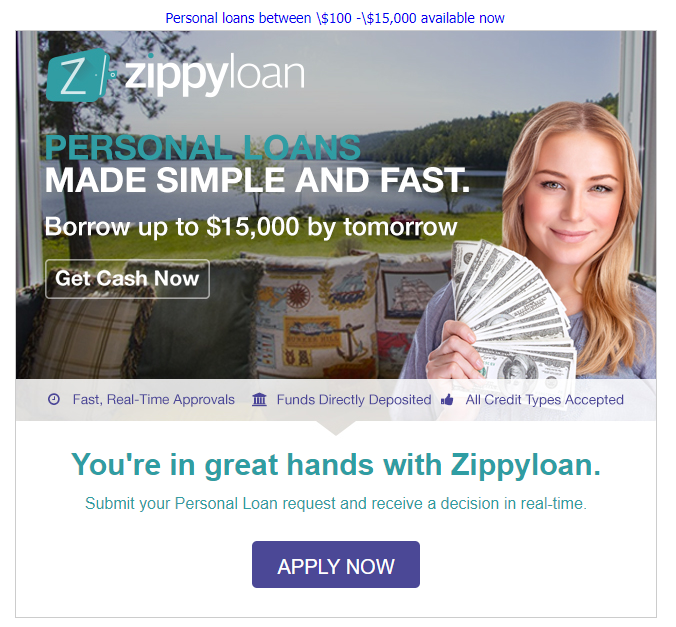Click the Zippyloan teal wallet logo icon
The height and width of the screenshot is (627, 676).
click(81, 75)
